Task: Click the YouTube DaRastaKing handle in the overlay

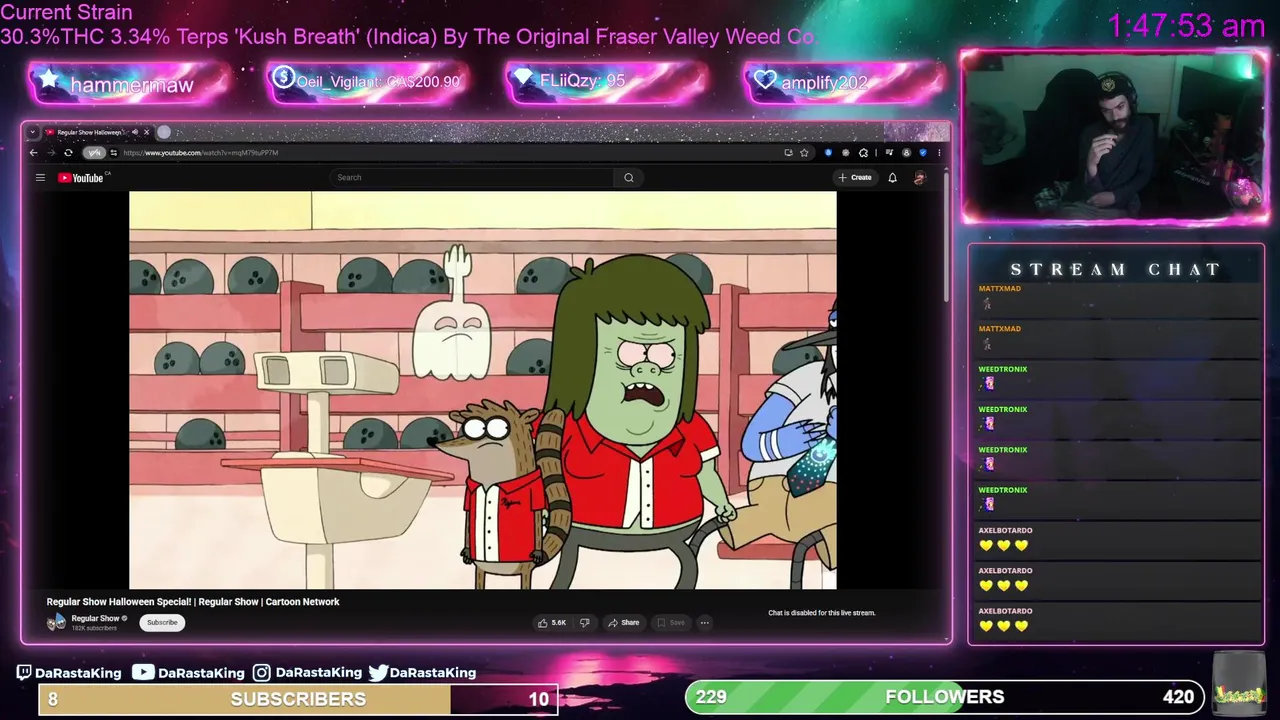Action: 188,673
